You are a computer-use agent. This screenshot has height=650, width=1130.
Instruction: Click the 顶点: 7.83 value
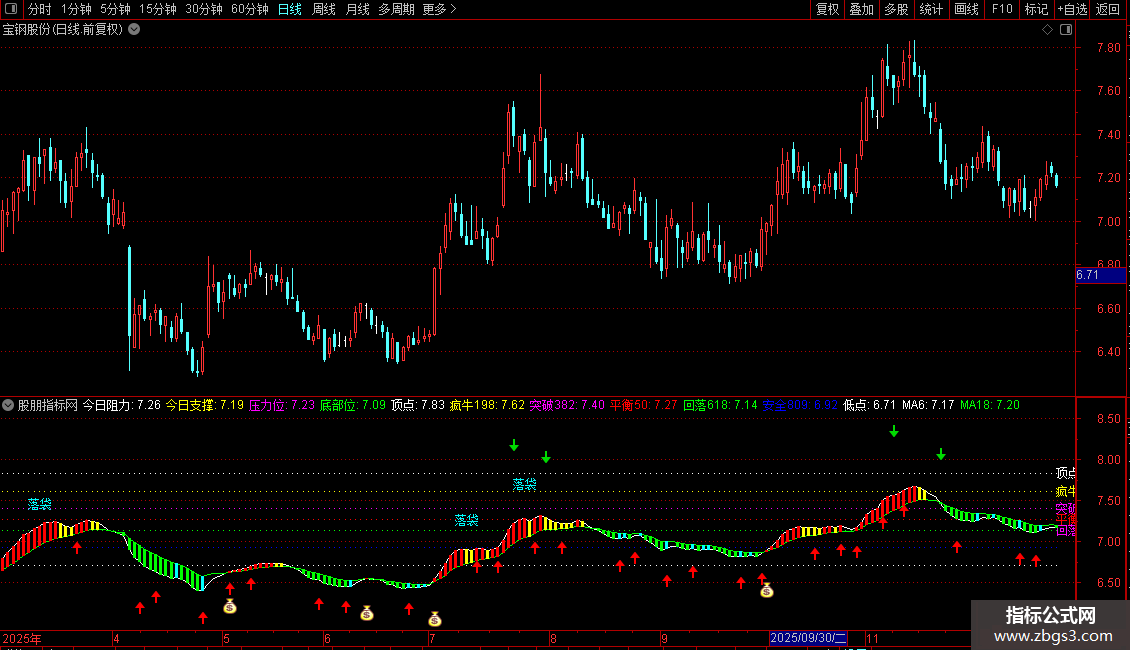pos(418,405)
